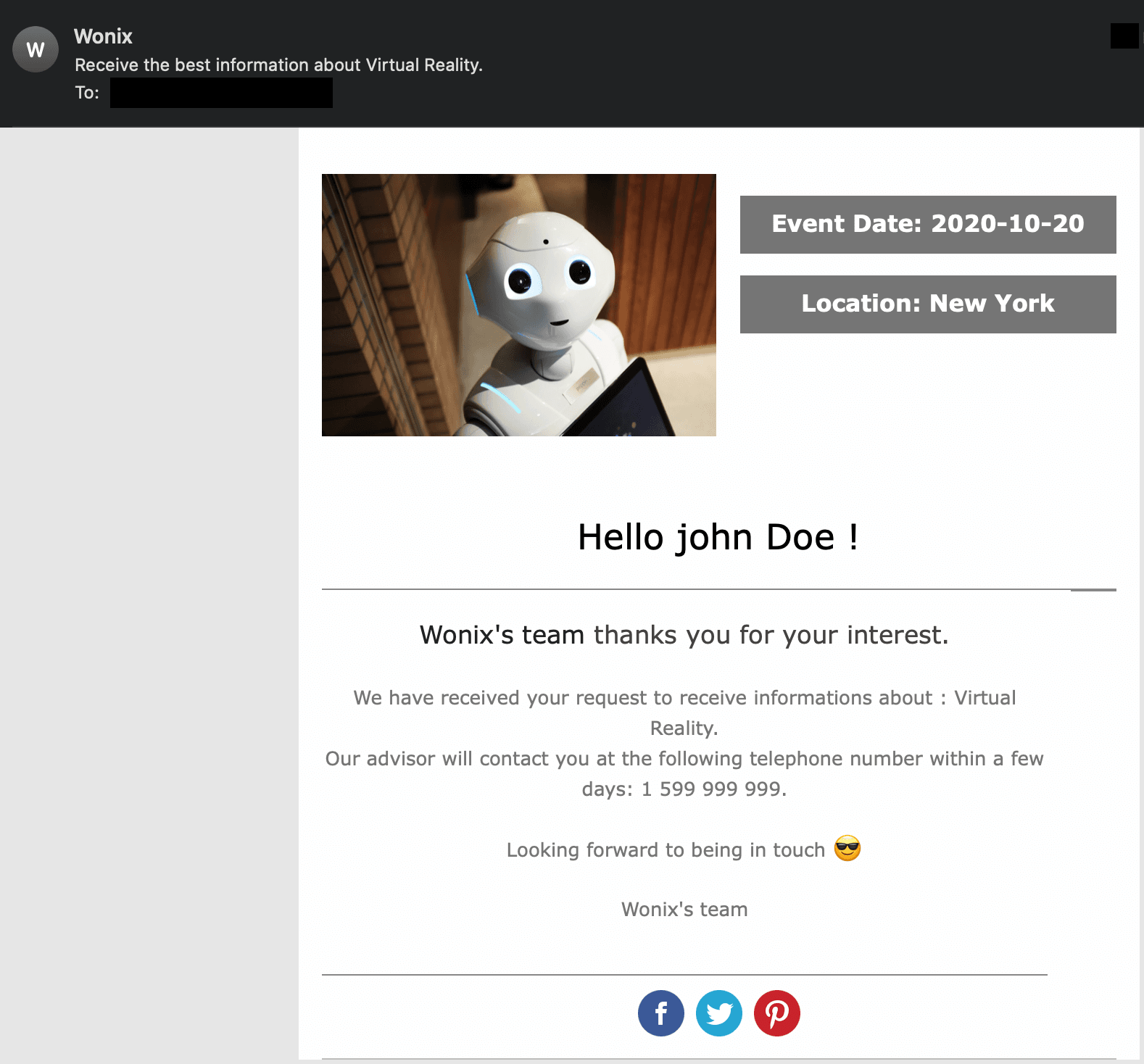The height and width of the screenshot is (1064, 1144).
Task: Open the robot photo in the email
Action: tap(519, 305)
